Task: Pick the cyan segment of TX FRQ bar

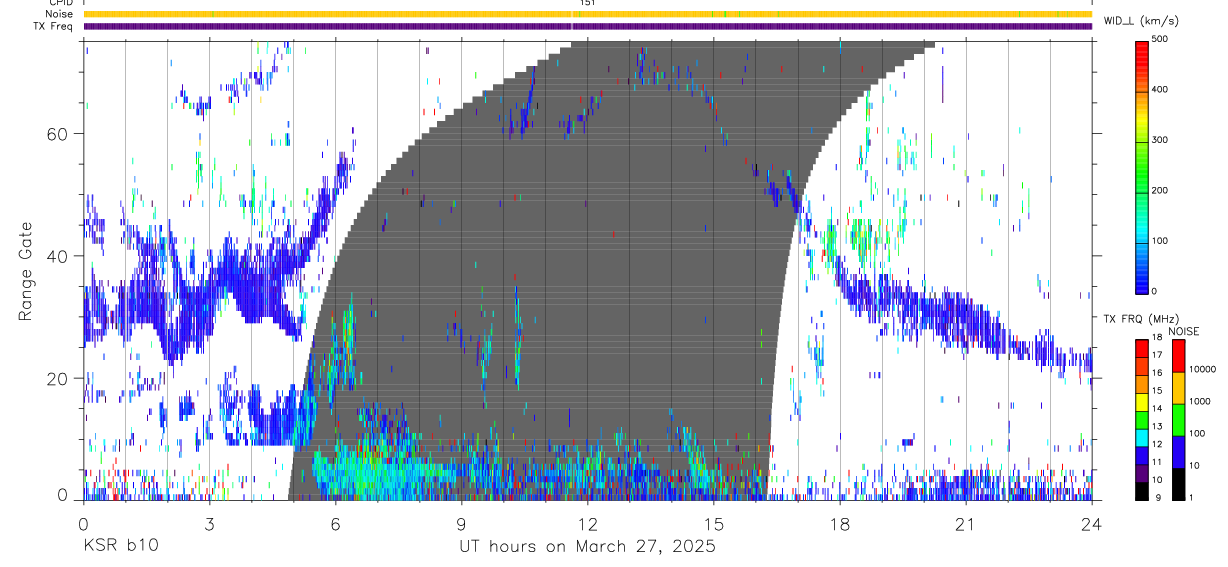Action: pyautogui.click(x=1142, y=437)
